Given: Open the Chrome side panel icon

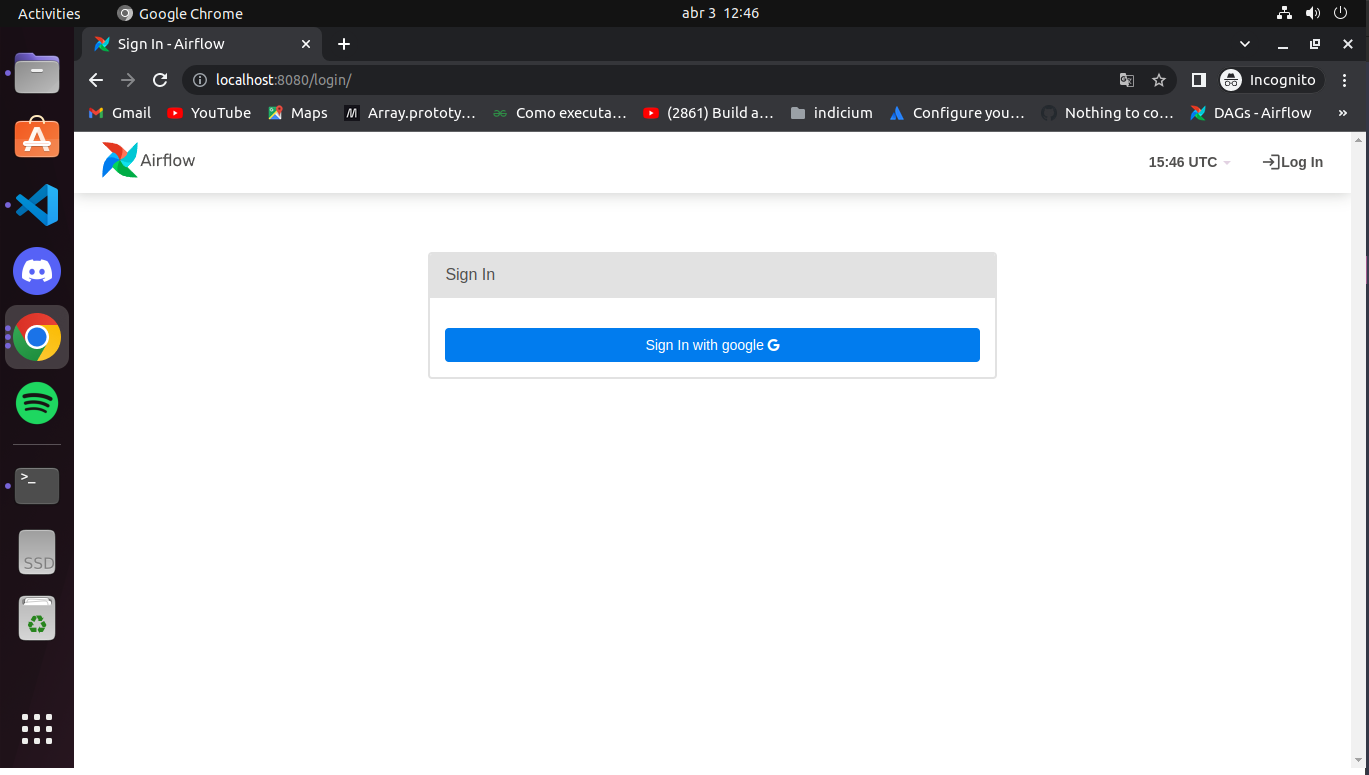Looking at the screenshot, I should [x=1198, y=80].
